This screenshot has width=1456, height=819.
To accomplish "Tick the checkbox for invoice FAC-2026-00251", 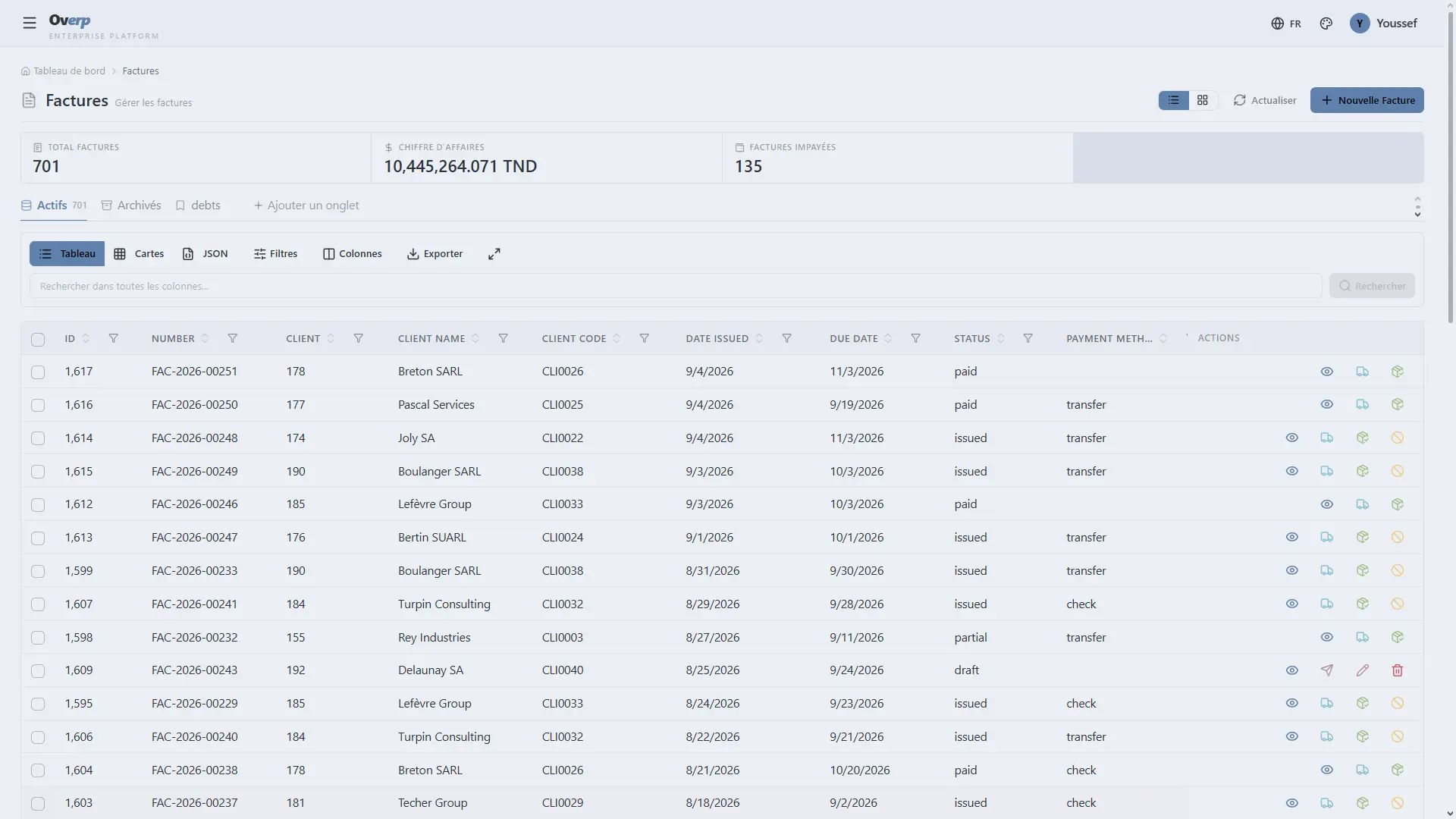I will click(38, 372).
